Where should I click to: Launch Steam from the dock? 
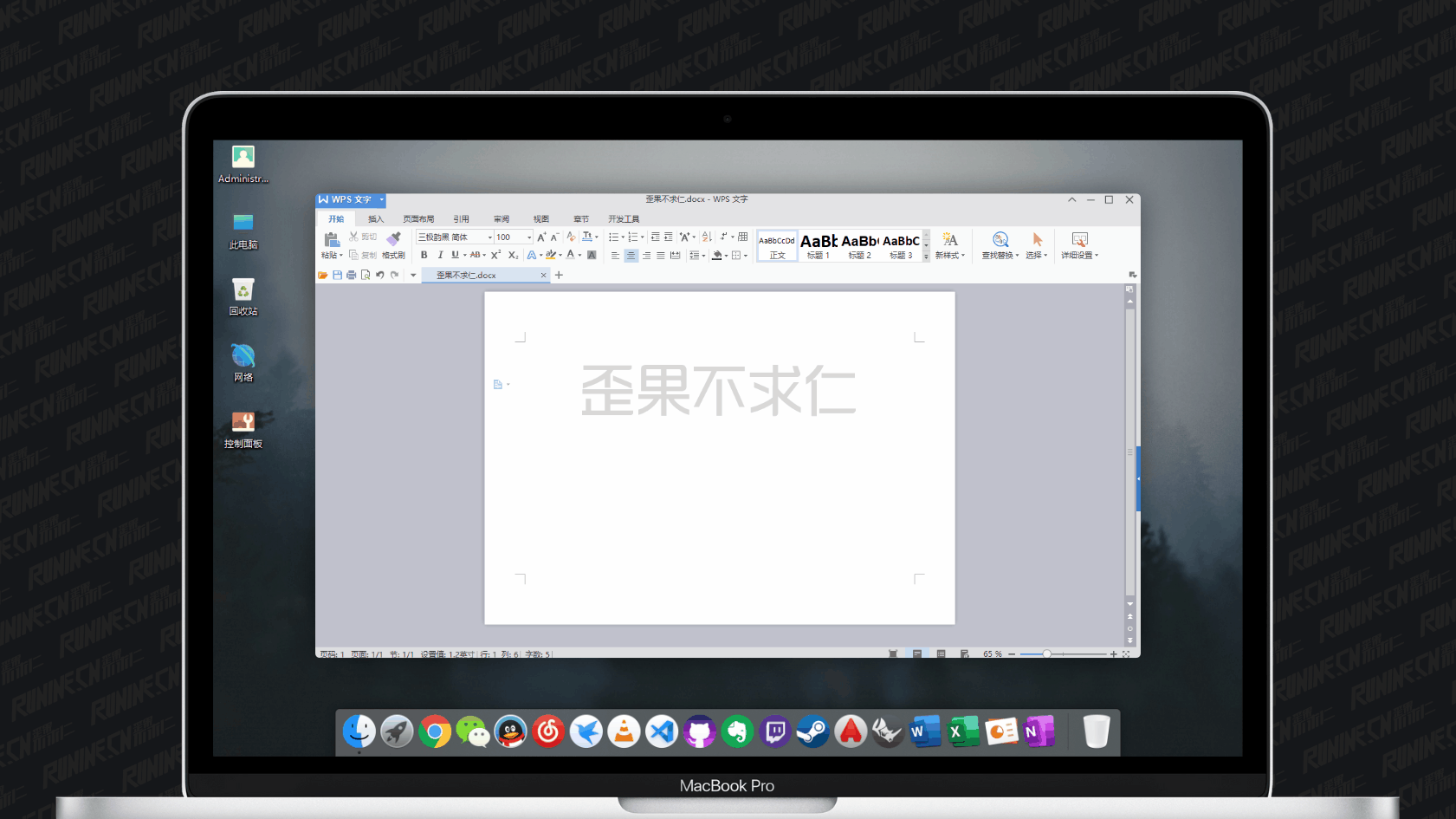pos(812,732)
